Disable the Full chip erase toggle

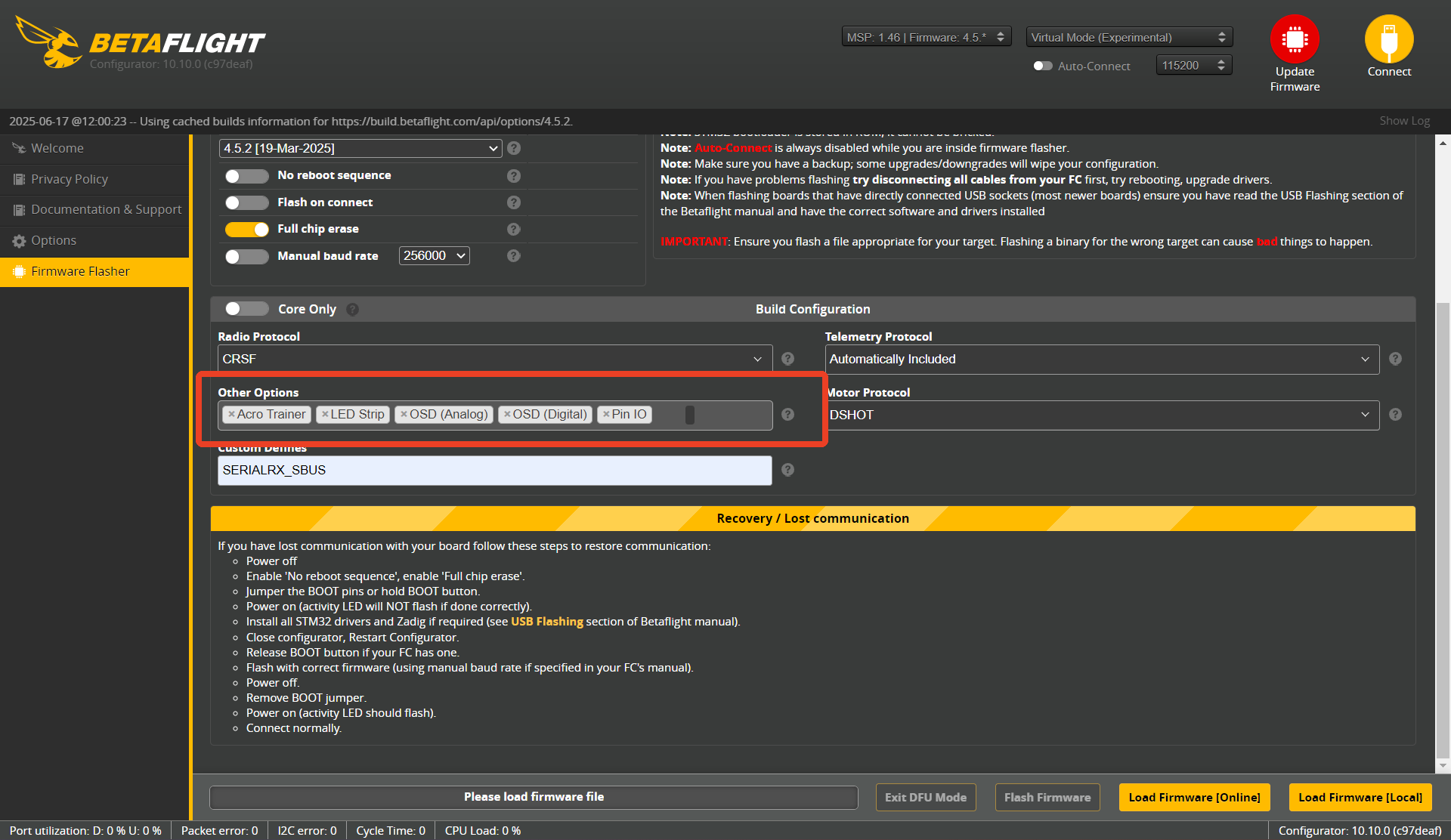[246, 229]
